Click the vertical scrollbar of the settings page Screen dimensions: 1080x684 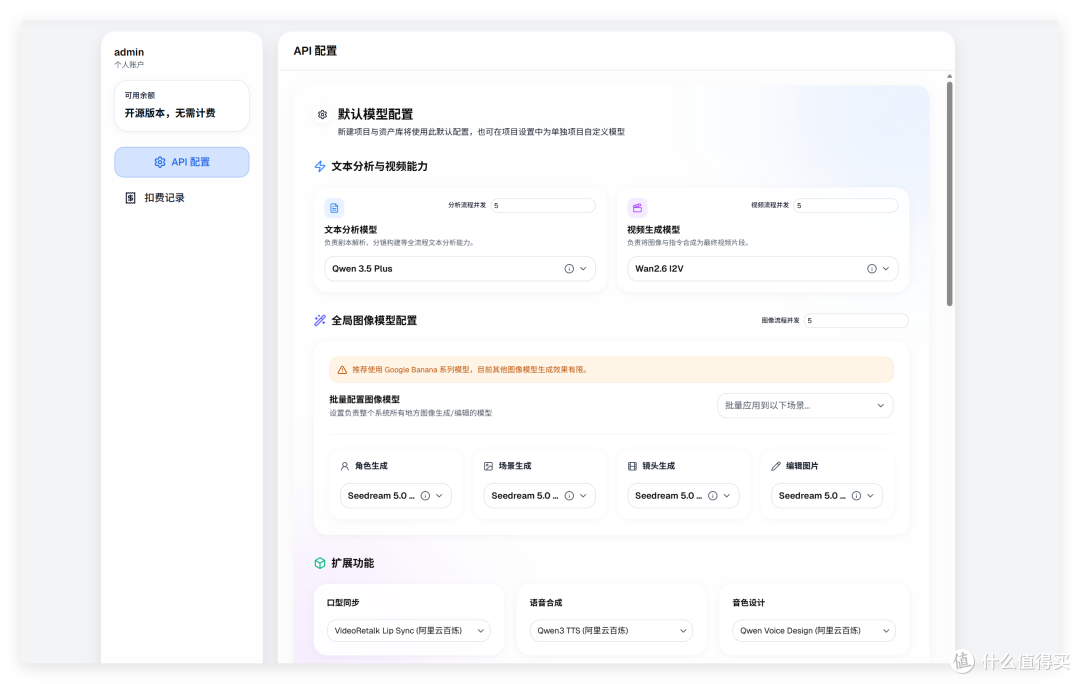[x=949, y=193]
